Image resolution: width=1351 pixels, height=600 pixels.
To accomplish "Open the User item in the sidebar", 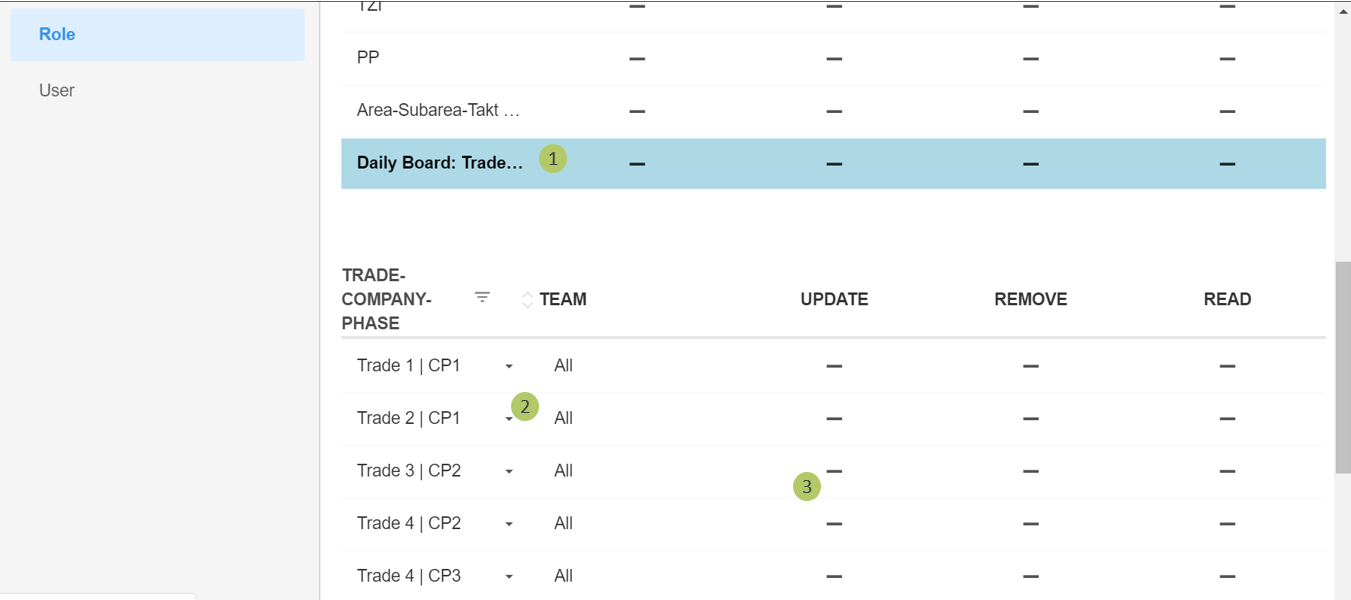I will pos(57,90).
